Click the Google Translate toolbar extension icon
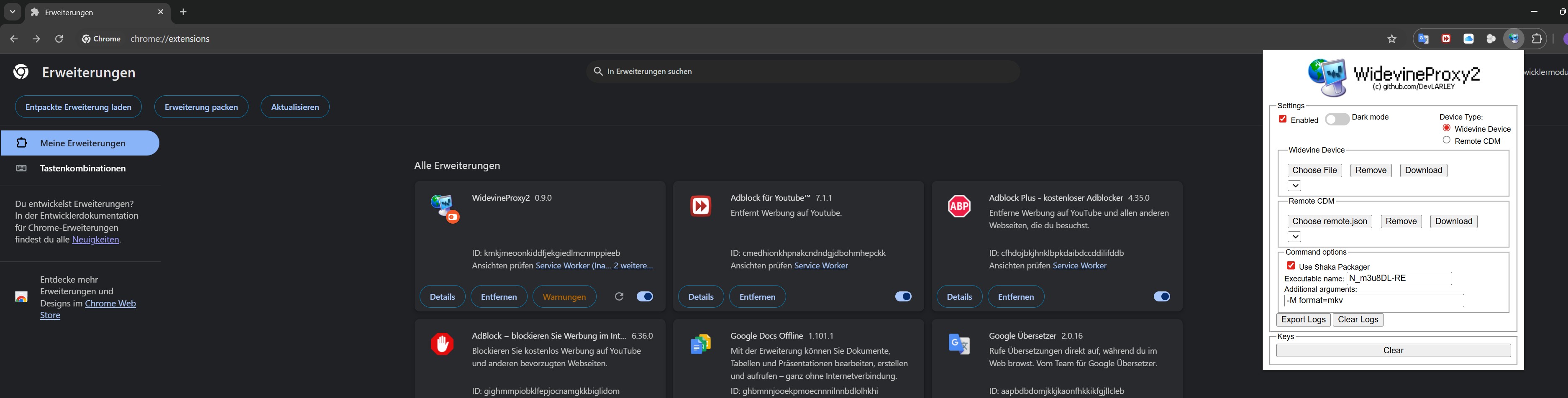Screen dimensions: 1568x398 [x=1423, y=39]
